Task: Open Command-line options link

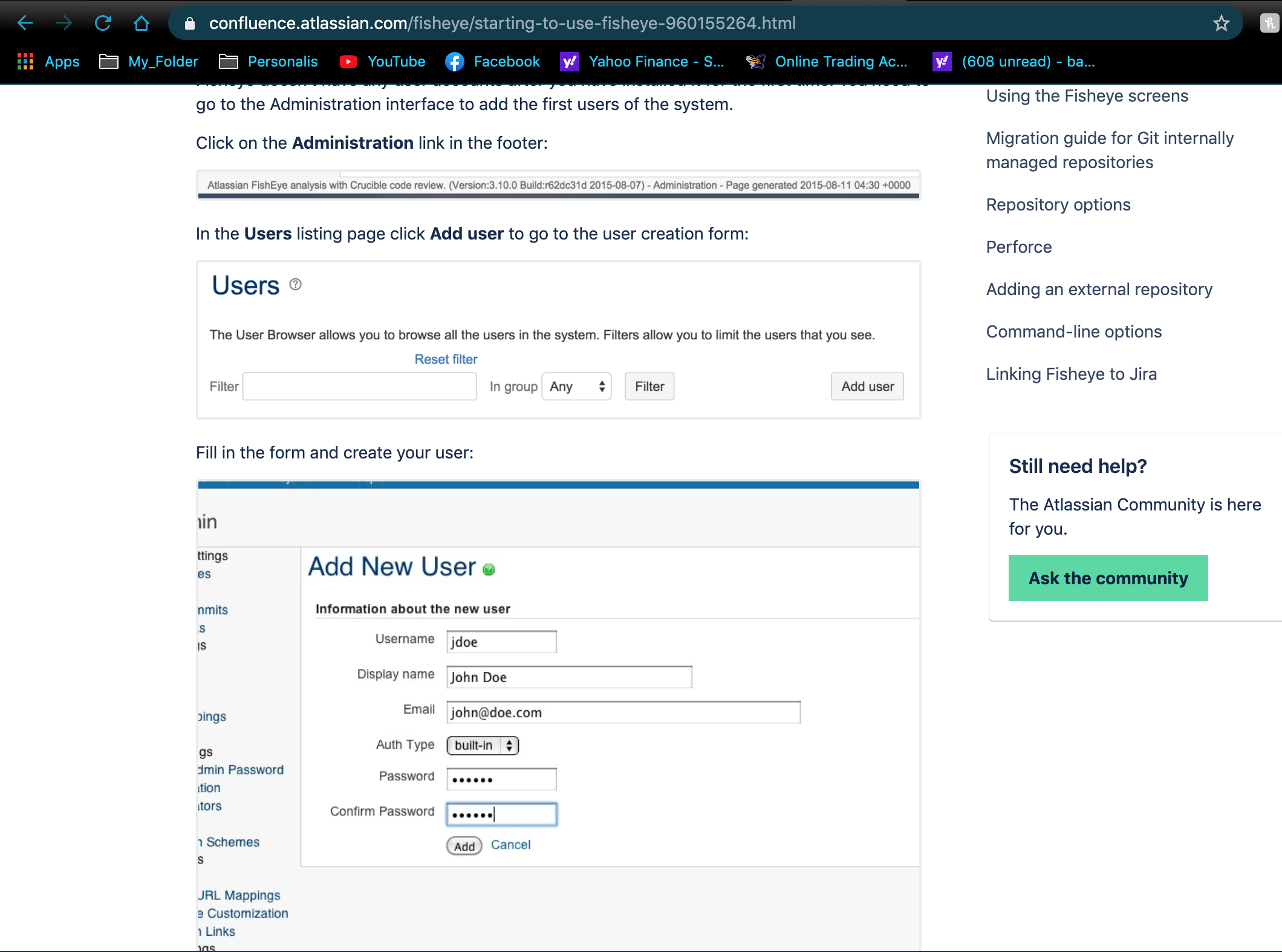Action: 1073,331
